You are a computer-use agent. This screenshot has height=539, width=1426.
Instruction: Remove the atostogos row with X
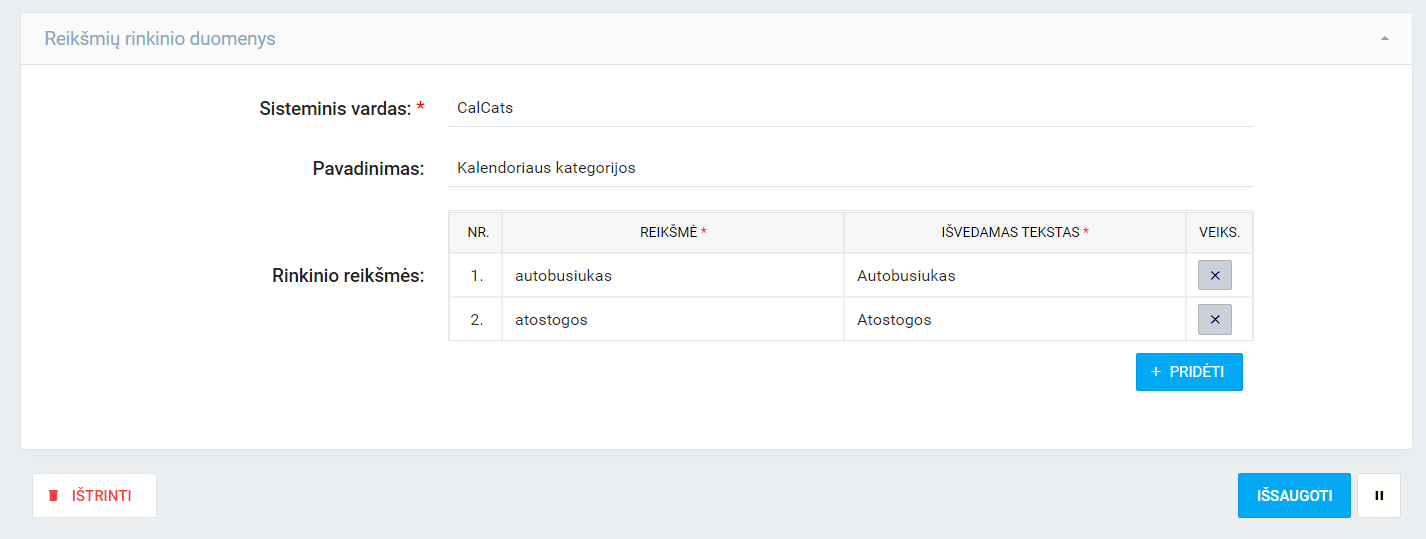tap(1214, 319)
